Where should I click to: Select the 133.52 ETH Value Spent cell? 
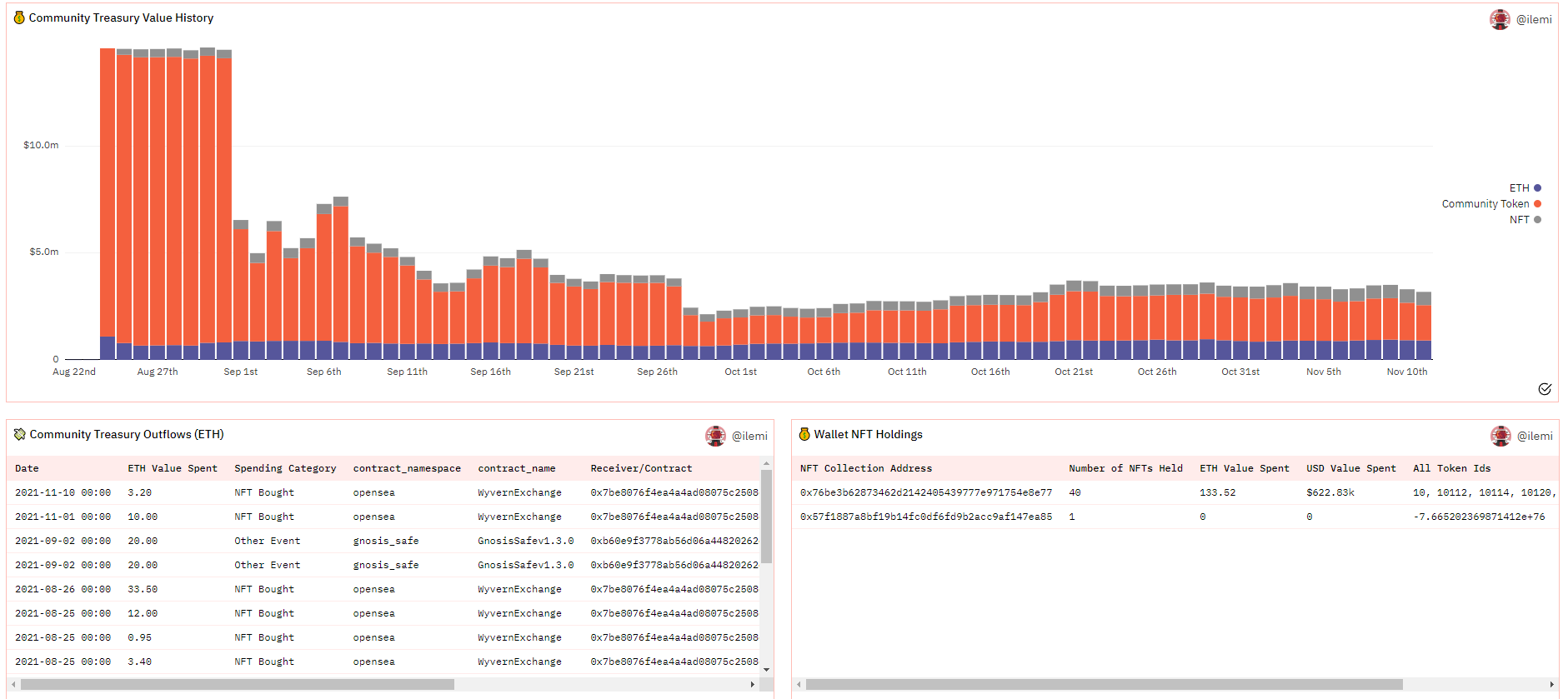pyautogui.click(x=1218, y=492)
